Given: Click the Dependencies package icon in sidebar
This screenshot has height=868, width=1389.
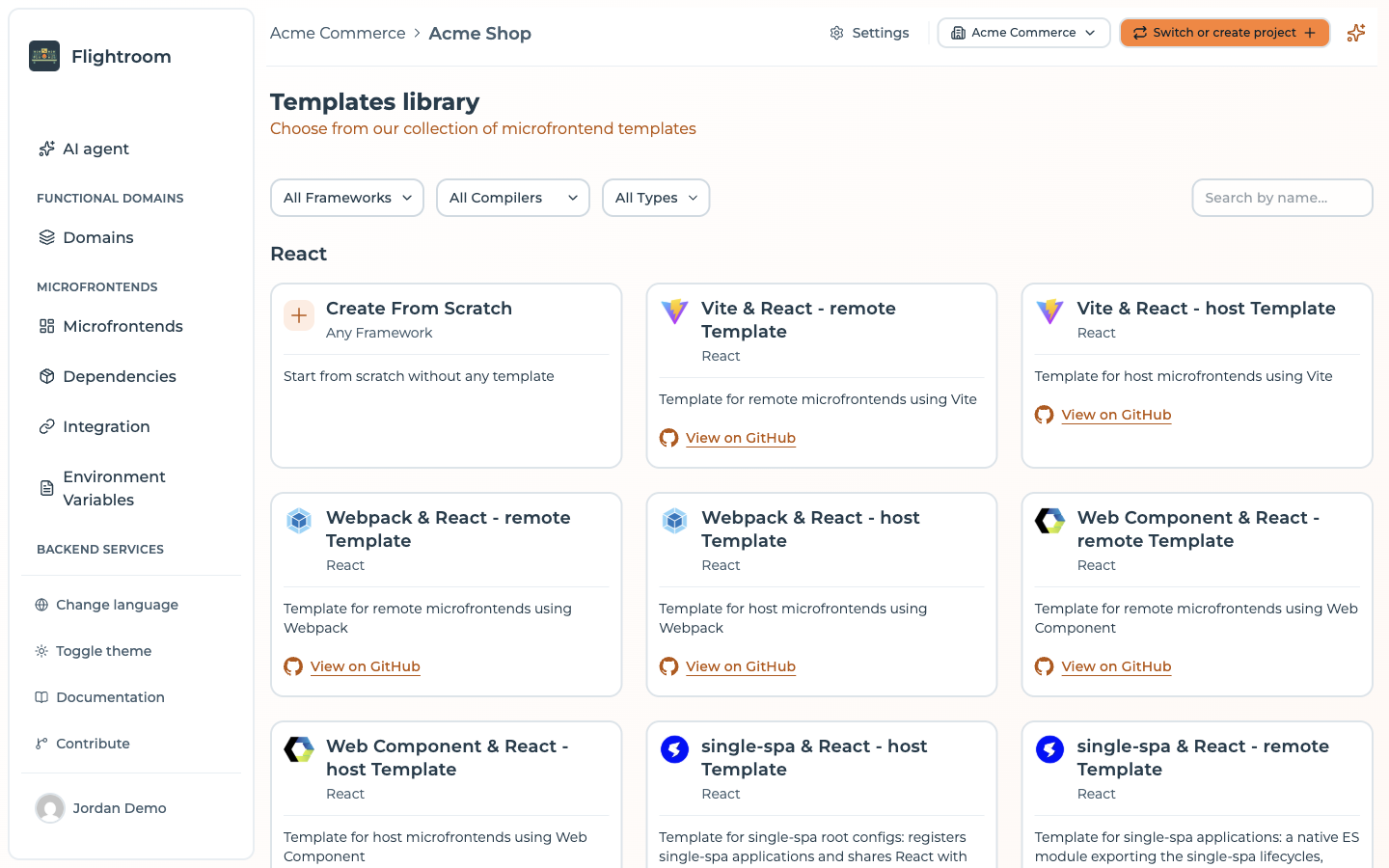Looking at the screenshot, I should coord(46,376).
